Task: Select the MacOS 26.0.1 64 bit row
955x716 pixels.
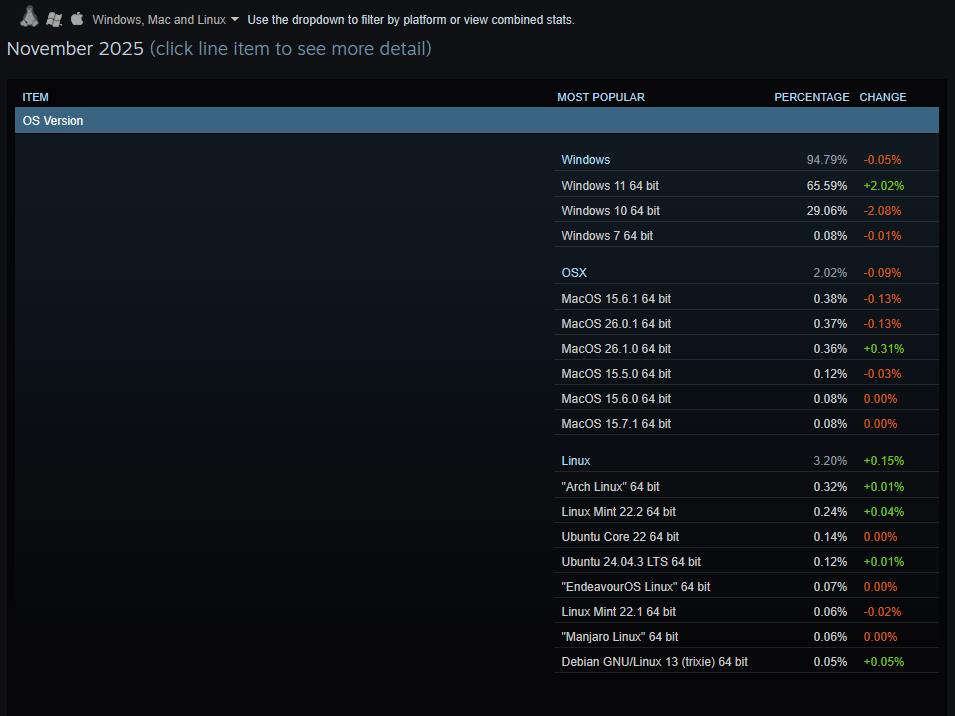Action: pos(746,323)
